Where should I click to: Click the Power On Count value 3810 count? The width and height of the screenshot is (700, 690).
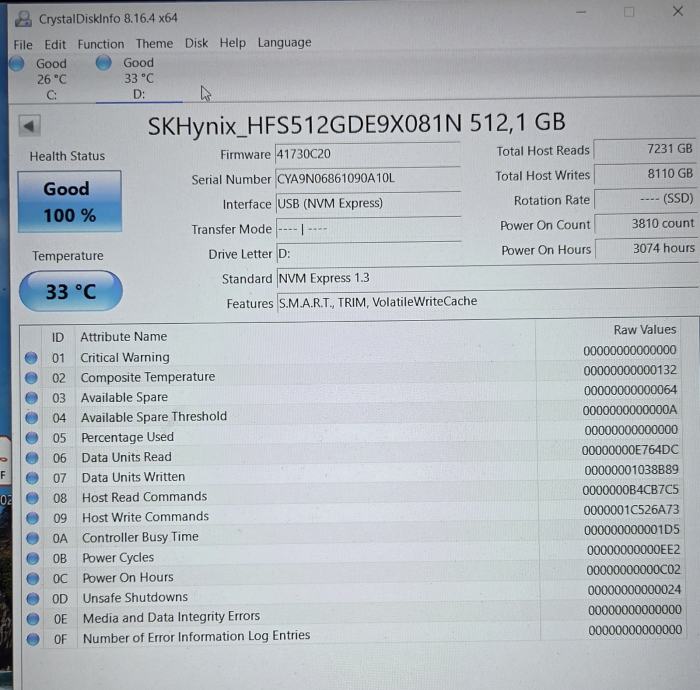[x=646, y=224]
